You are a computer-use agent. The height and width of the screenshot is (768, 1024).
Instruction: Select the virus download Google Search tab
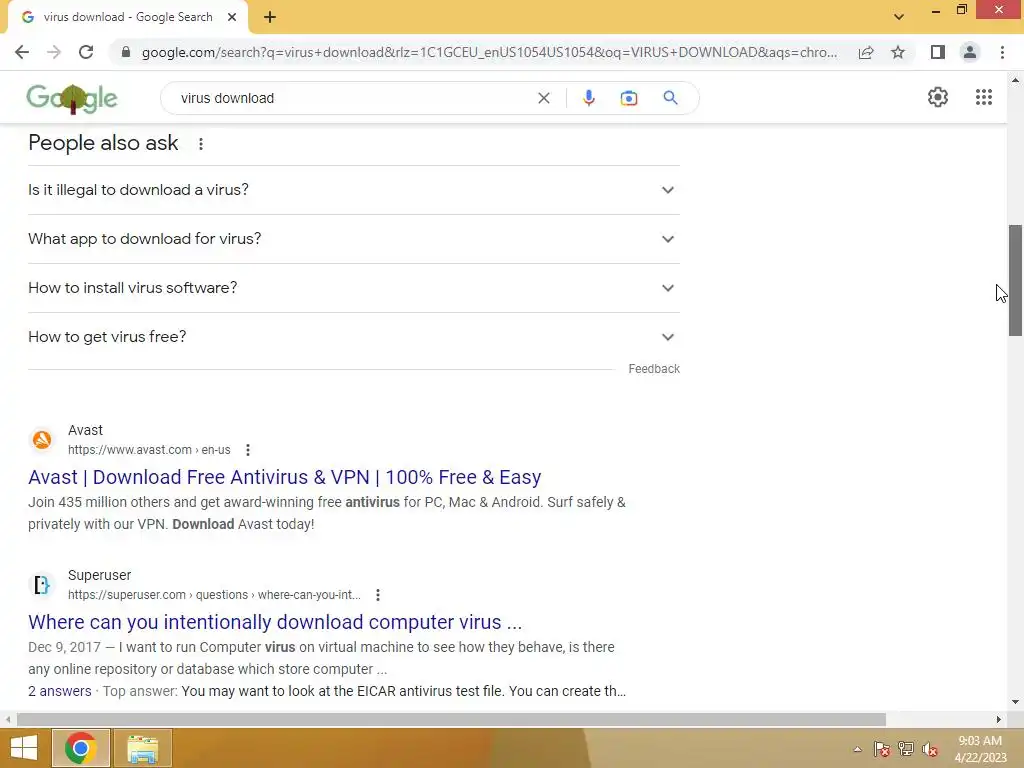point(127,17)
